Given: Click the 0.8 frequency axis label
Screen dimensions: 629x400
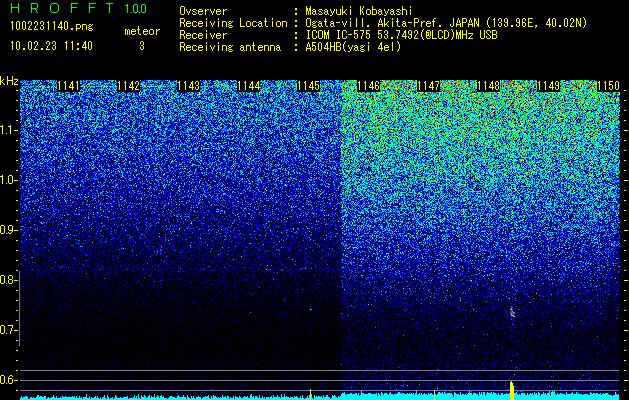Looking at the screenshot, I should [7, 280].
